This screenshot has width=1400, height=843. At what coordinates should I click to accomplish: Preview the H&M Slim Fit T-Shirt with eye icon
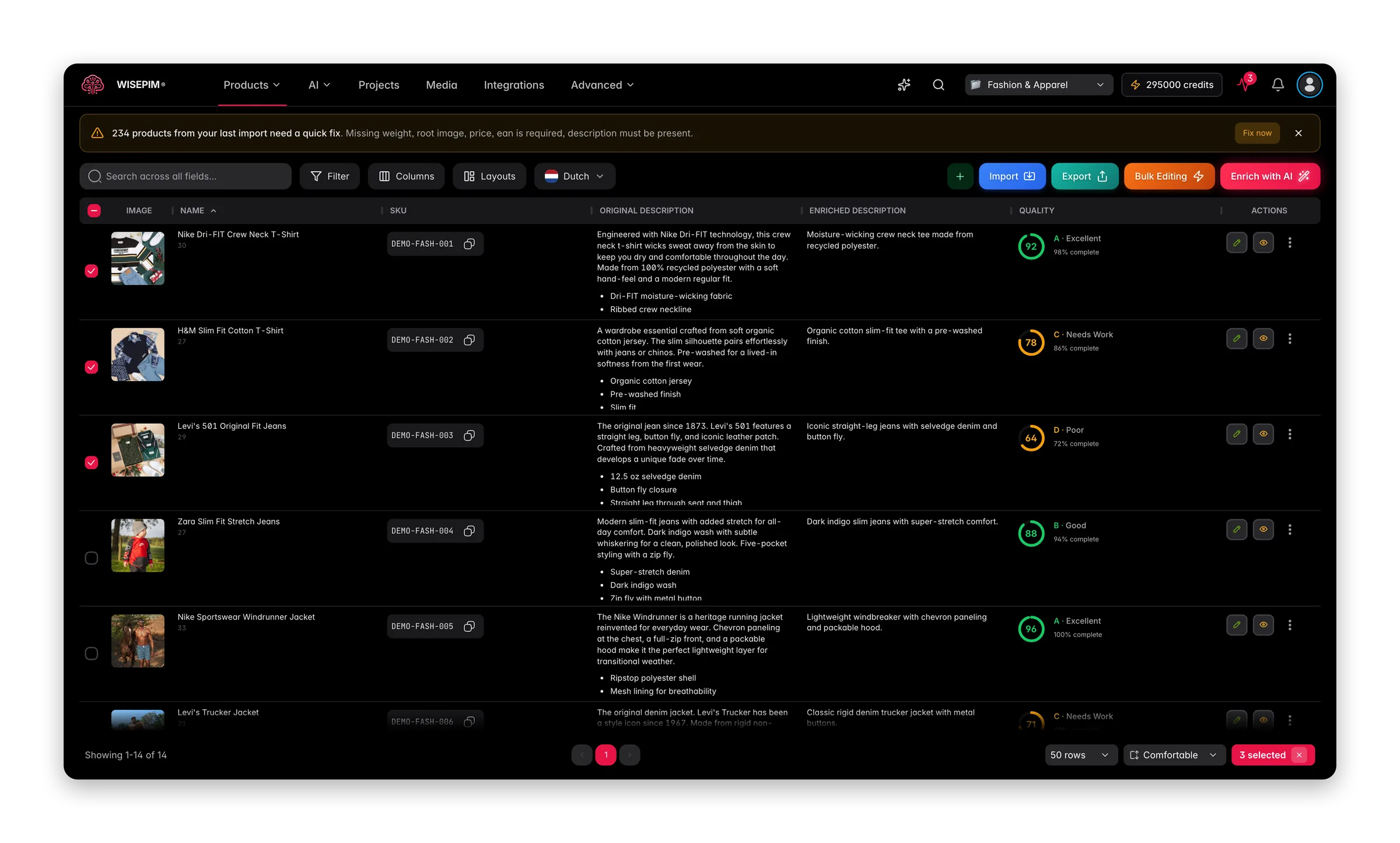click(1263, 338)
